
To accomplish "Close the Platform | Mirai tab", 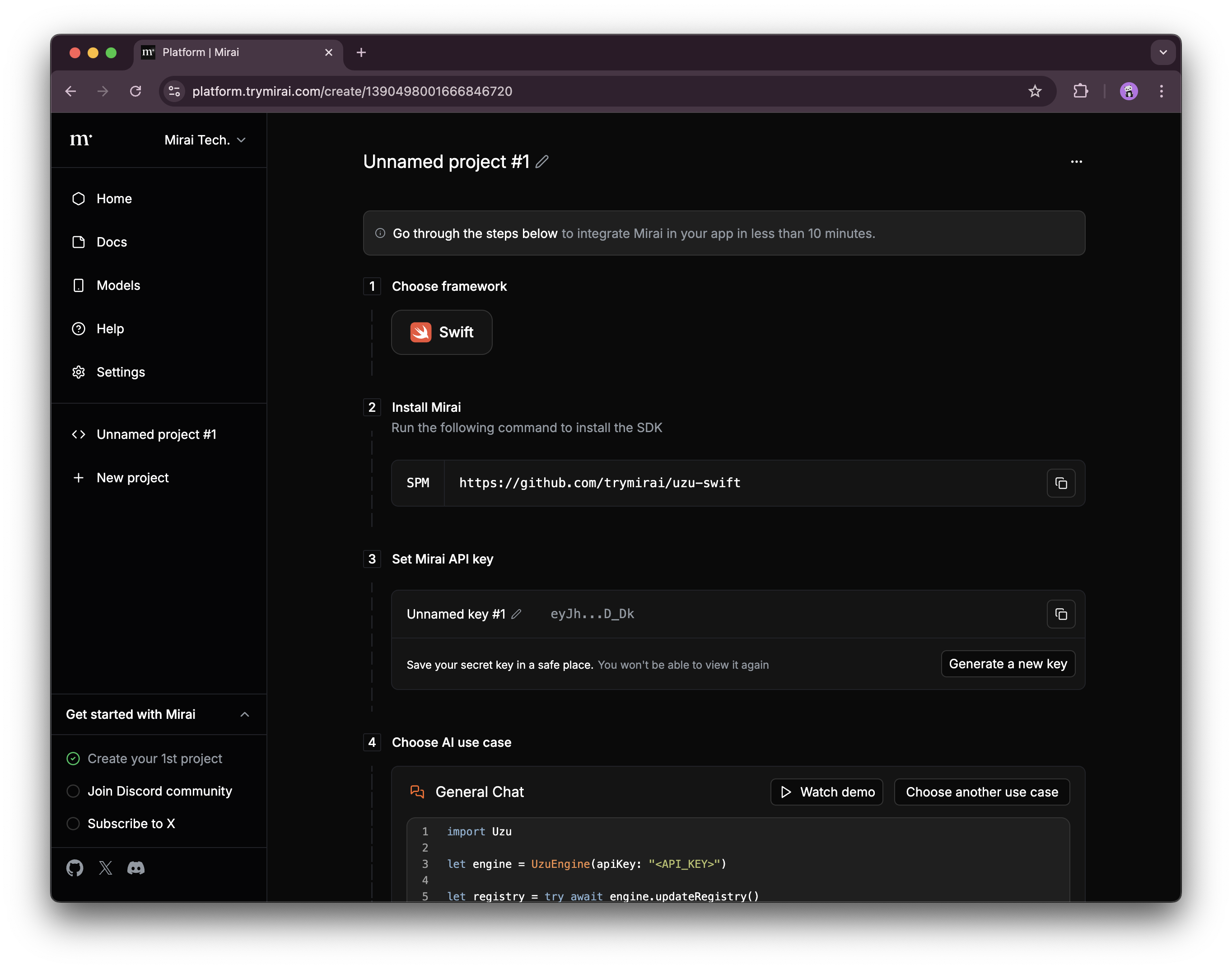I will click(x=329, y=53).
